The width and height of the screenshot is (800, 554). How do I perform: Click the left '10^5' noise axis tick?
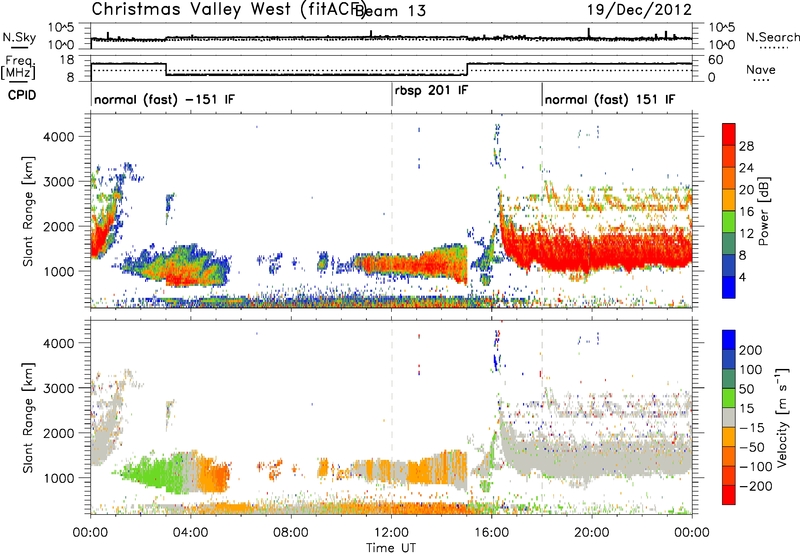pos(62,27)
